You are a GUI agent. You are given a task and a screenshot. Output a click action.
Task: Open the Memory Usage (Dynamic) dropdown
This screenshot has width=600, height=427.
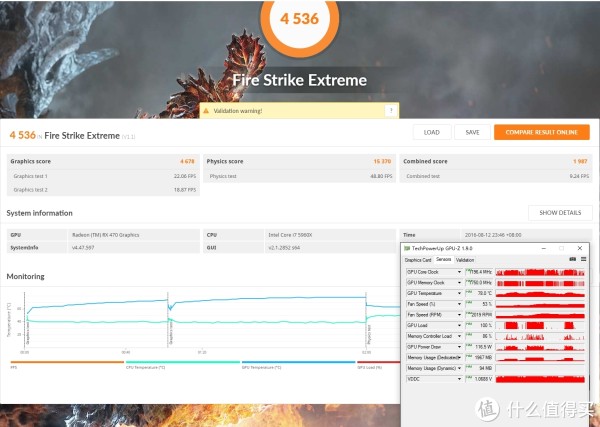pyautogui.click(x=460, y=368)
